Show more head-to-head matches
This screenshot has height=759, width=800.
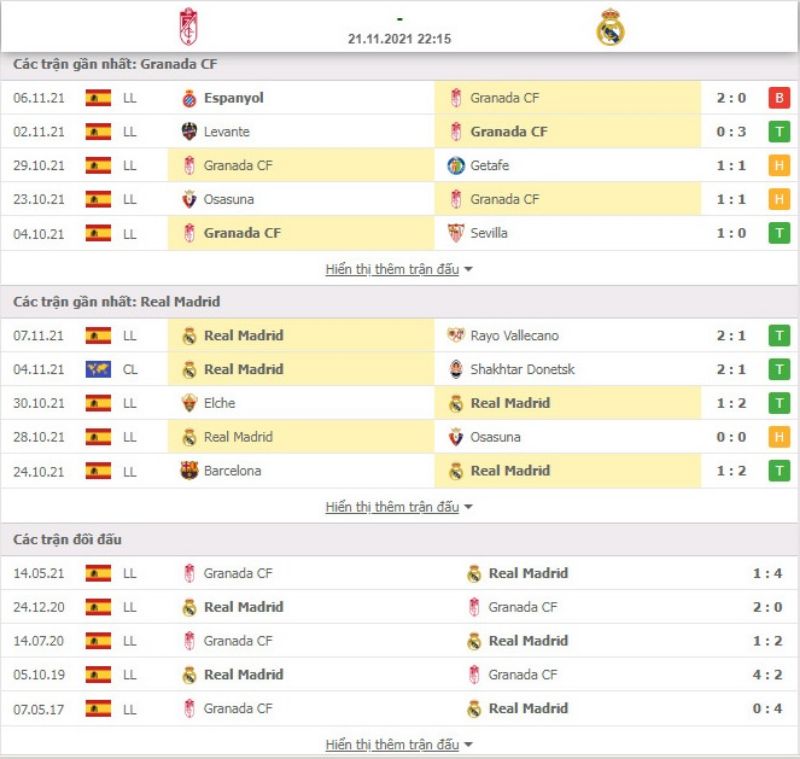(399, 744)
